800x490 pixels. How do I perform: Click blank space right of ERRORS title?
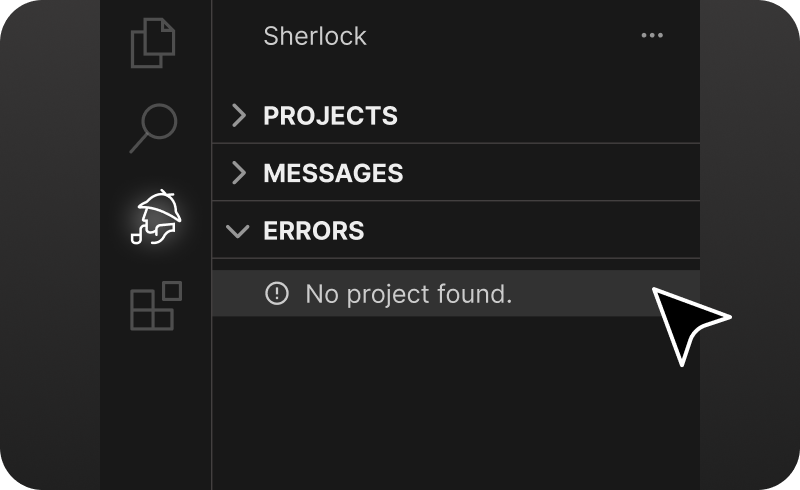click(530, 231)
